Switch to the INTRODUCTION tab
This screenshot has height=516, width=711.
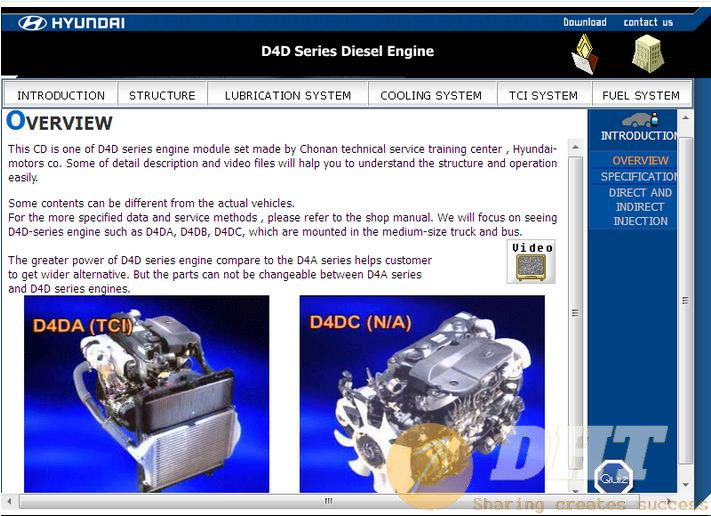[61, 95]
